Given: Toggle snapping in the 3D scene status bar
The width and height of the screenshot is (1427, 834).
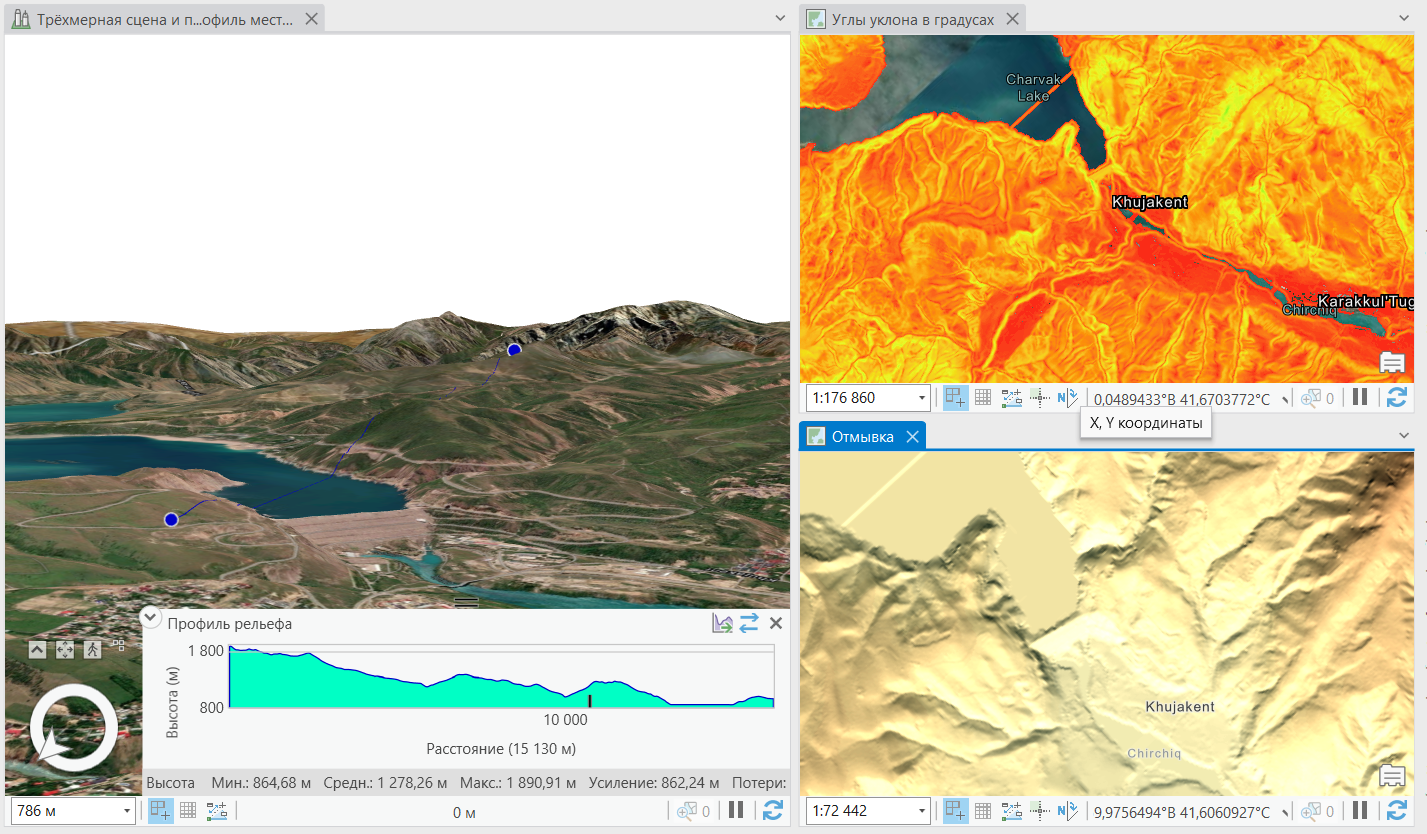Looking at the screenshot, I should pos(160,811).
